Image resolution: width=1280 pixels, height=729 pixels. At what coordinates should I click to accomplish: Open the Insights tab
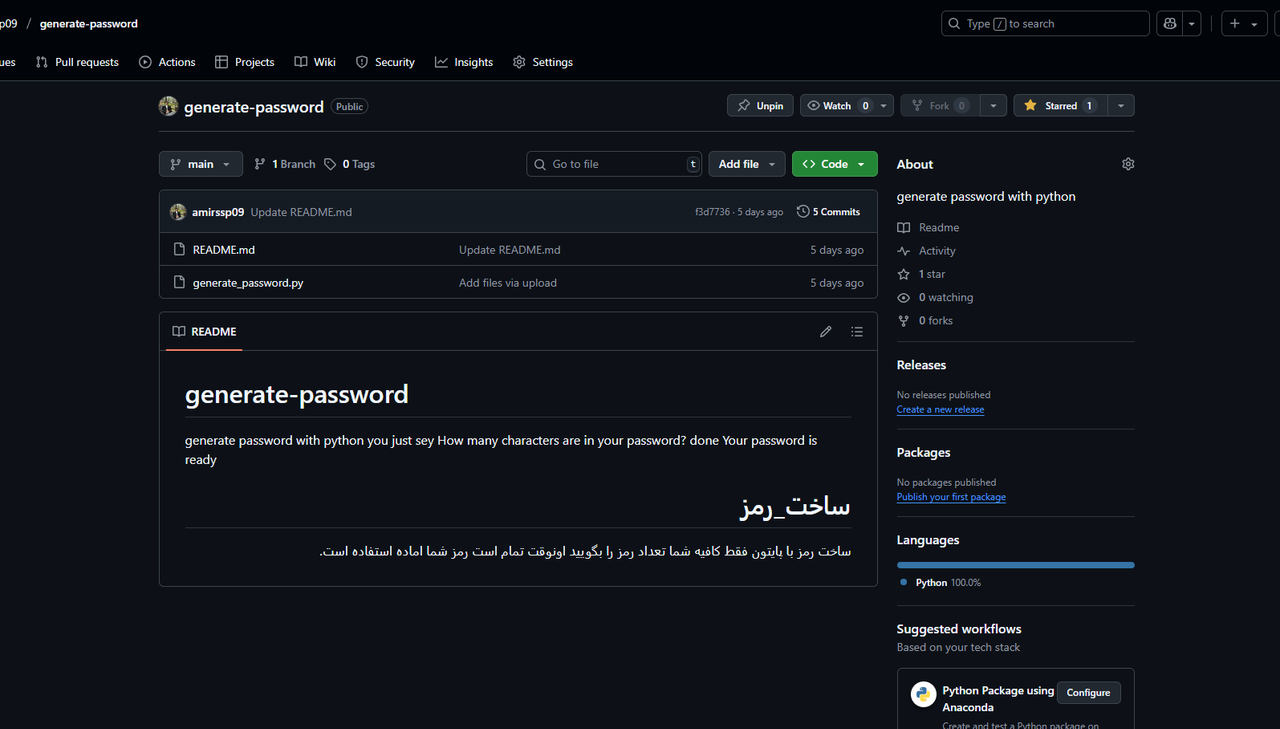(464, 62)
